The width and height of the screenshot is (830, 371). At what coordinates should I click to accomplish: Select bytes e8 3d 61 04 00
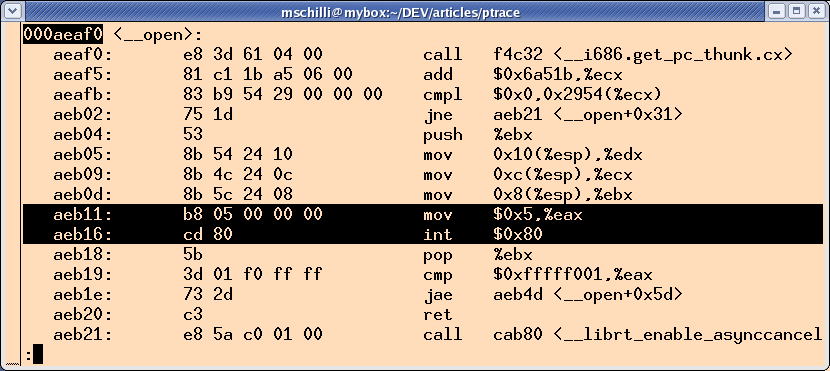click(x=252, y=55)
